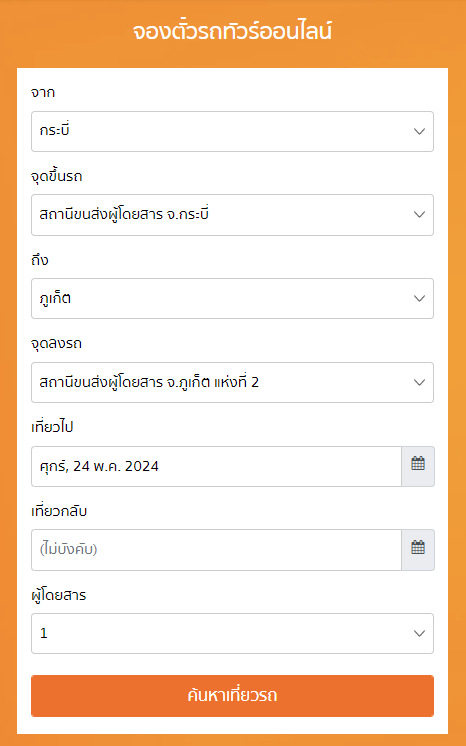Viewport: 466px width, 746px height.
Task: Click the ผู้โดยสาร field label
Action: pyautogui.click(x=59, y=595)
